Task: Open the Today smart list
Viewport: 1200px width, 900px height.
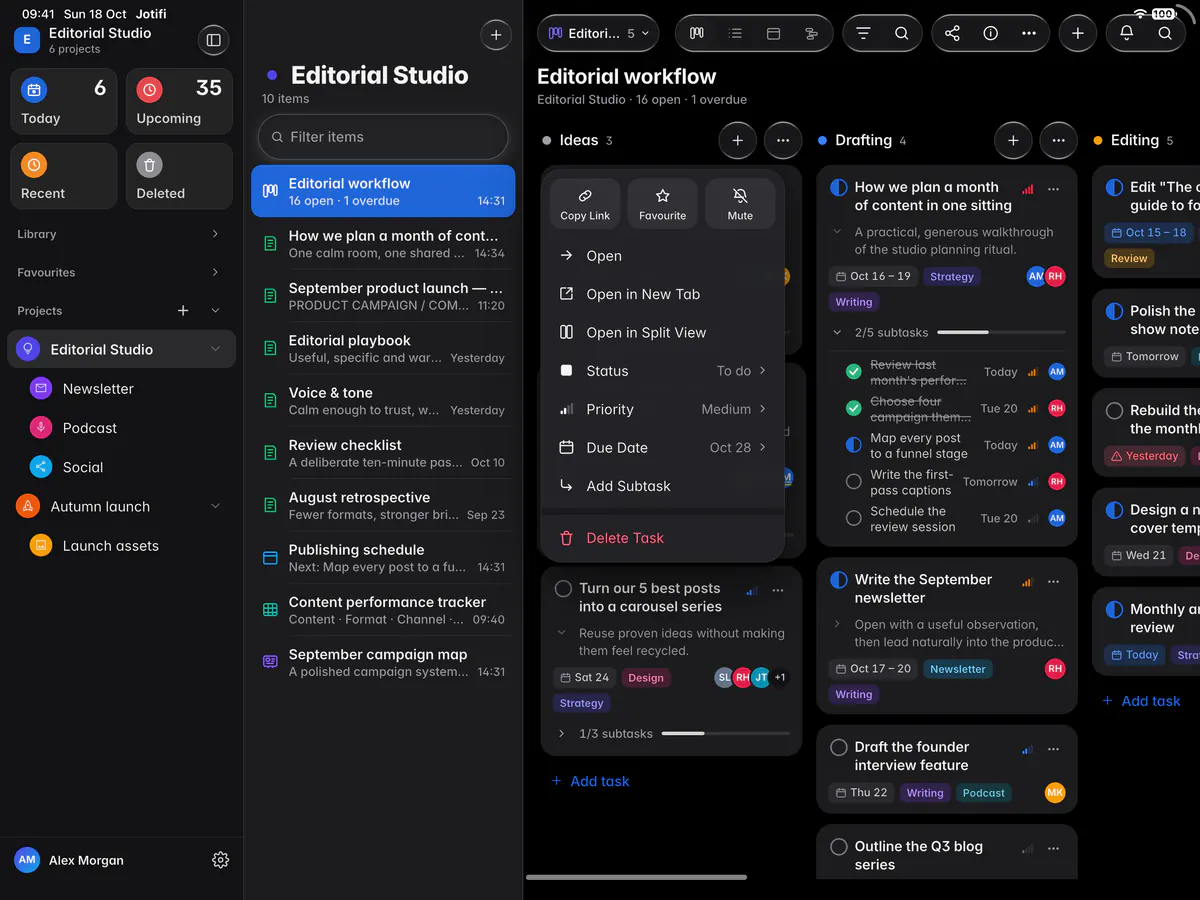Action: pyautogui.click(x=64, y=101)
